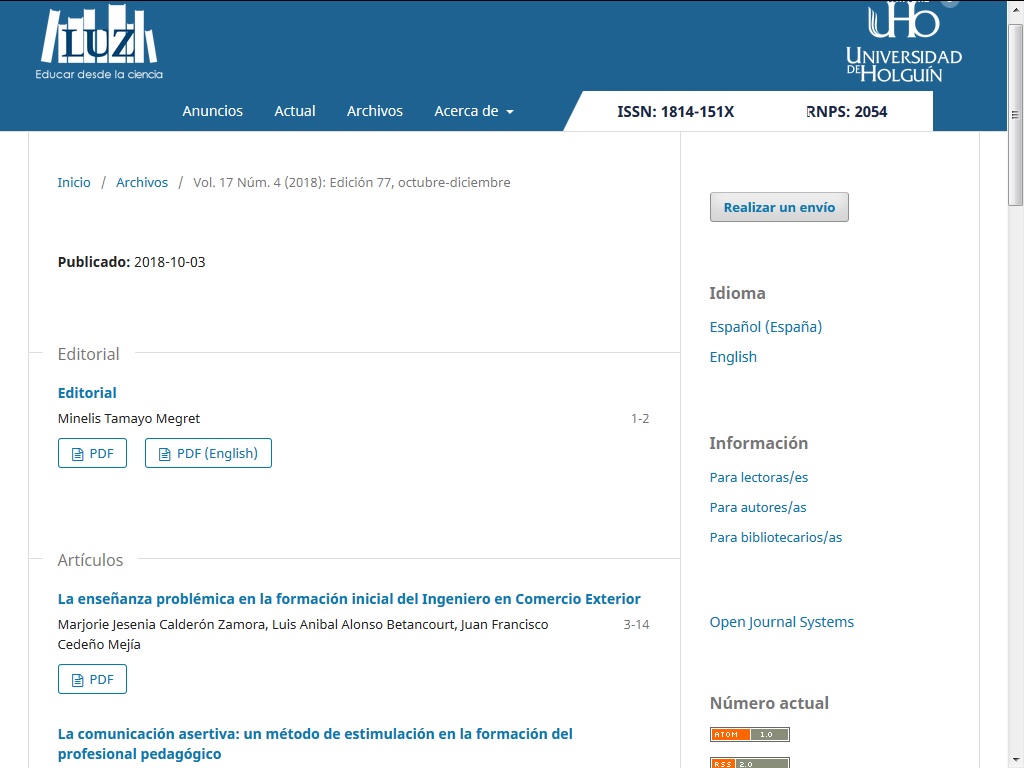Screen dimensions: 1024x768
Task: Go to Anuncios in the navigation bar
Action: (x=212, y=111)
